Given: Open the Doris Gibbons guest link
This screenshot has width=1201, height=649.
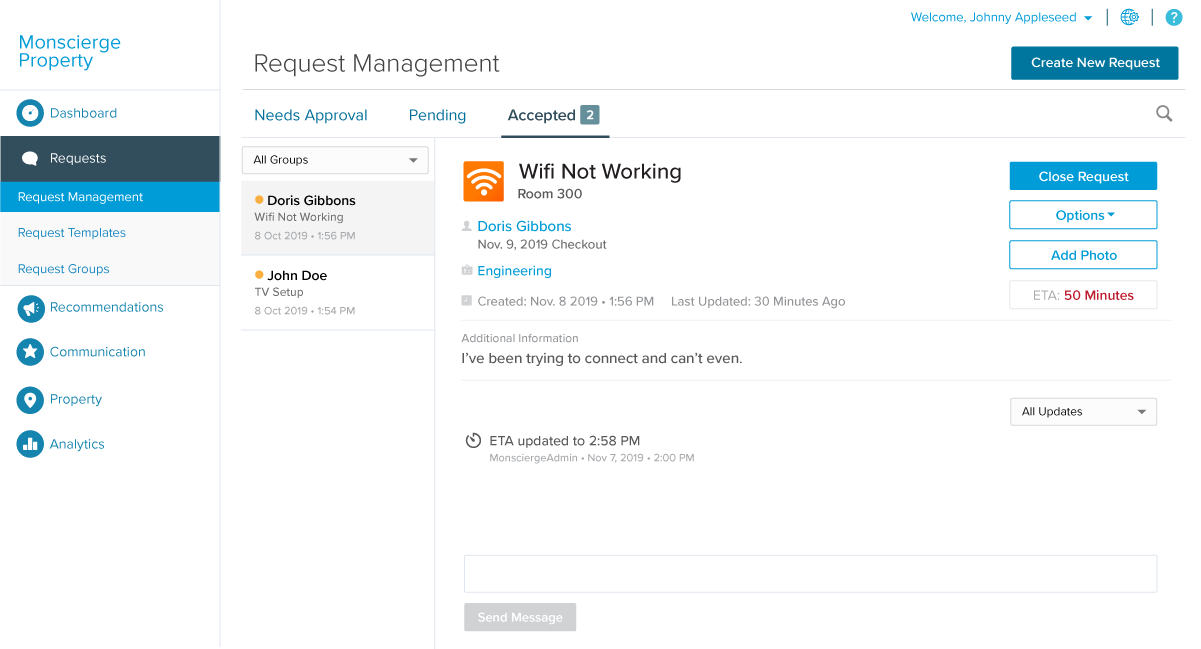Looking at the screenshot, I should 524,227.
